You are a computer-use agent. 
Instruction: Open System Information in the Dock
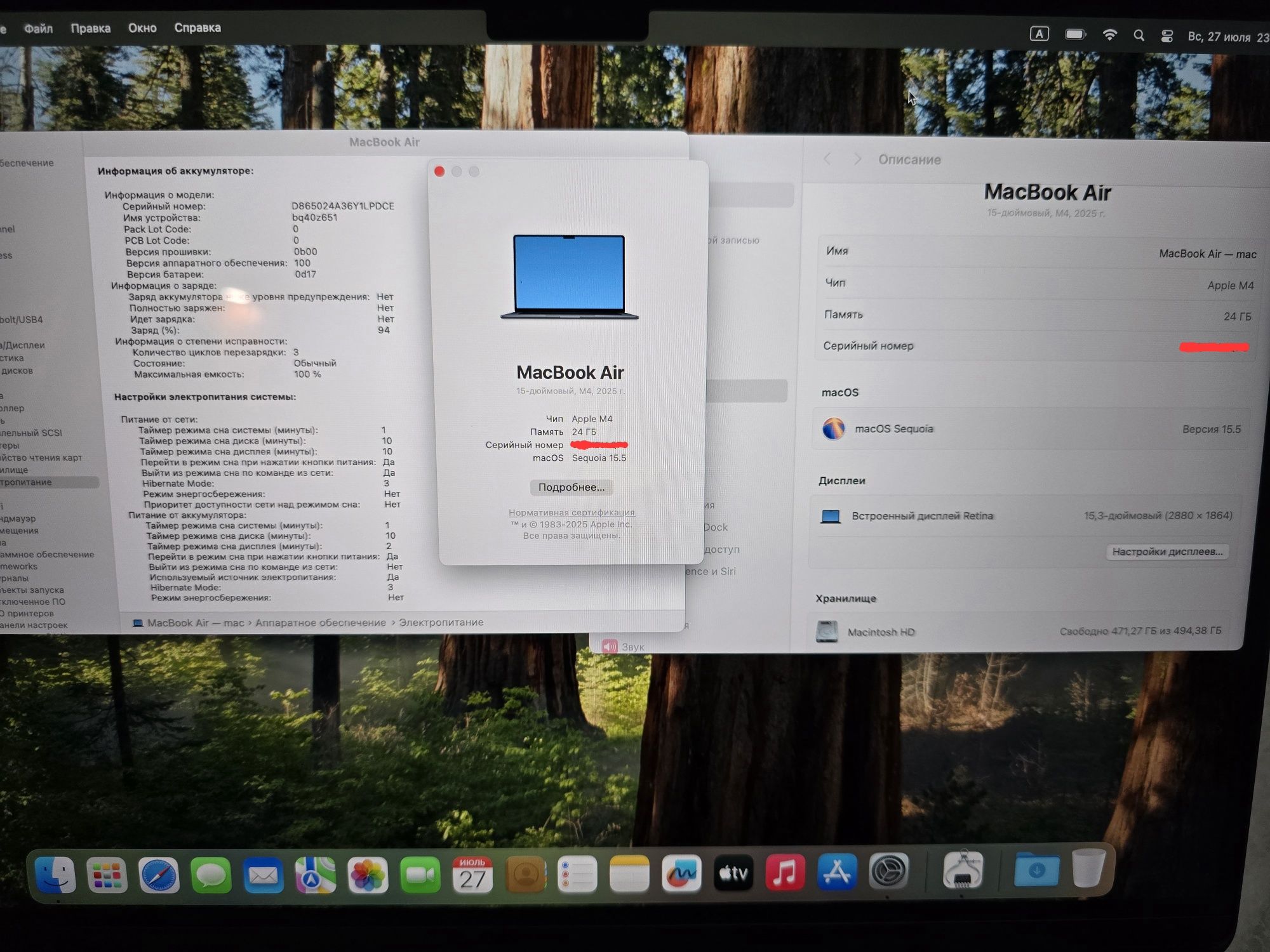(963, 870)
